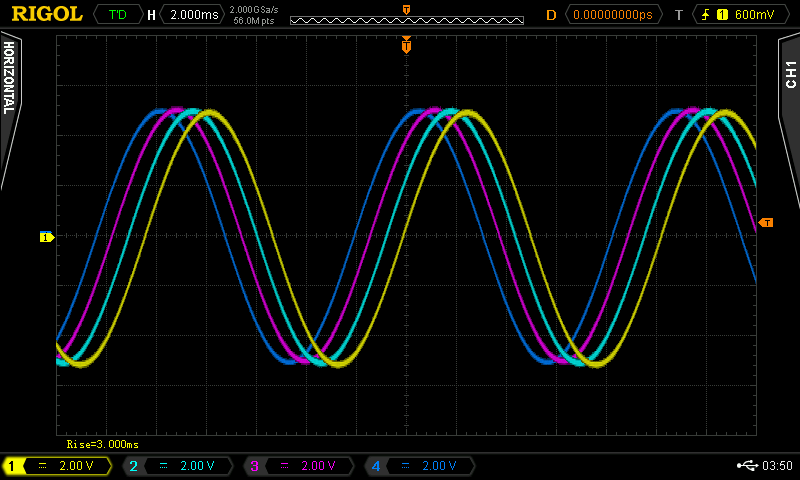Open the 600mV trigger level setting
Image resolution: width=800 pixels, height=480 pixels.
tap(753, 15)
